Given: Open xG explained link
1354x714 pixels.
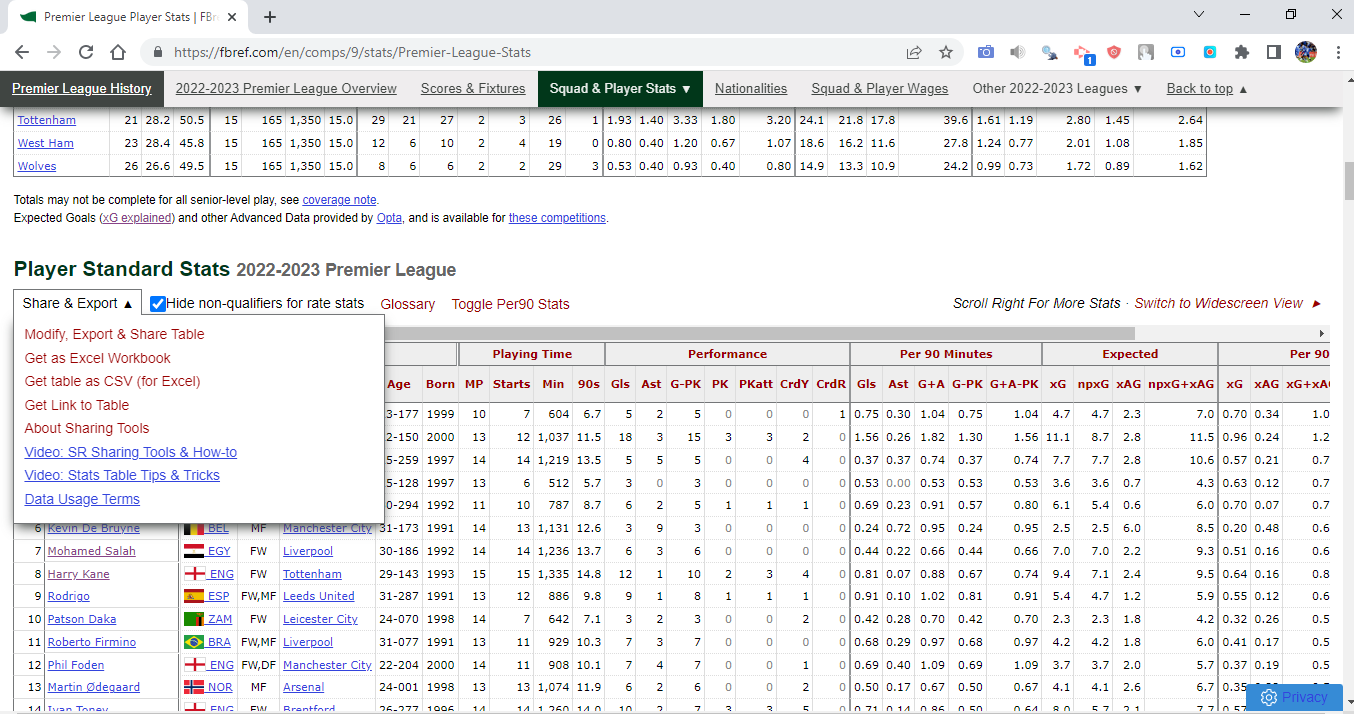Looking at the screenshot, I should pyautogui.click(x=136, y=218).
